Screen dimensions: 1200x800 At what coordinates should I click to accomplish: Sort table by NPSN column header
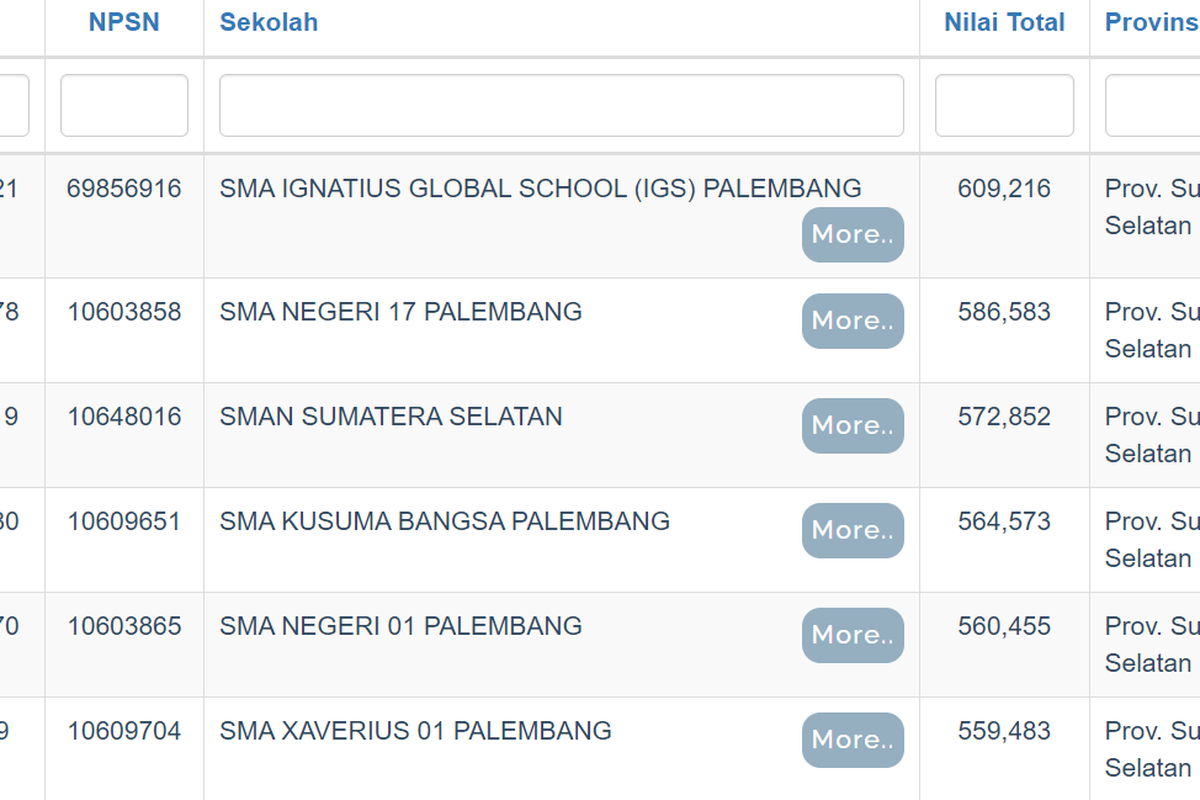coord(124,23)
